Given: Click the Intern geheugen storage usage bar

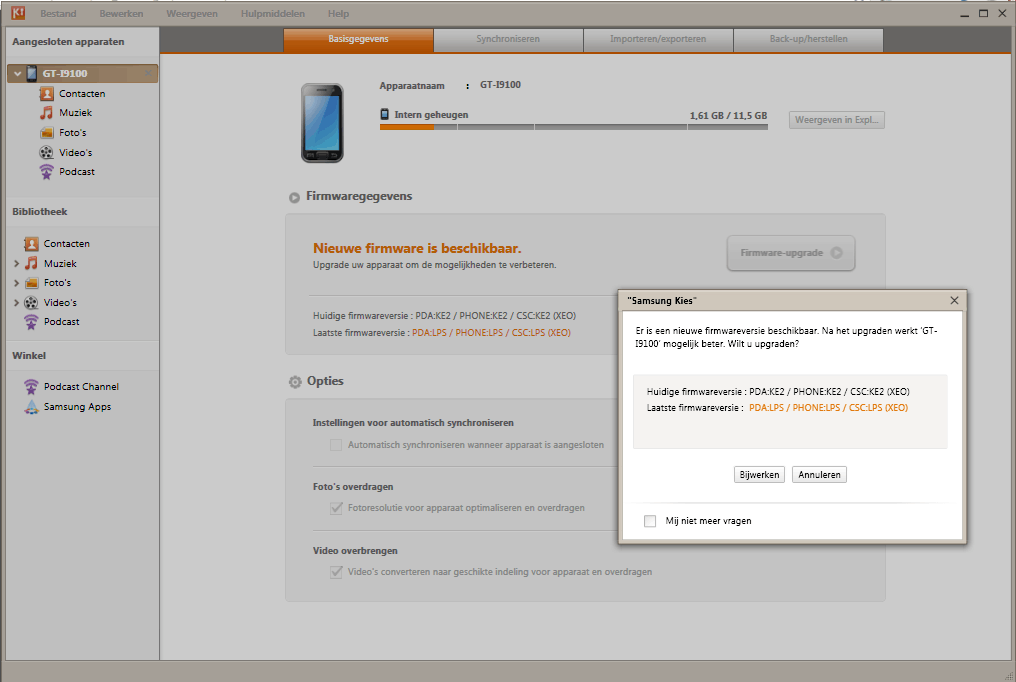Looking at the screenshot, I should pyautogui.click(x=573, y=128).
